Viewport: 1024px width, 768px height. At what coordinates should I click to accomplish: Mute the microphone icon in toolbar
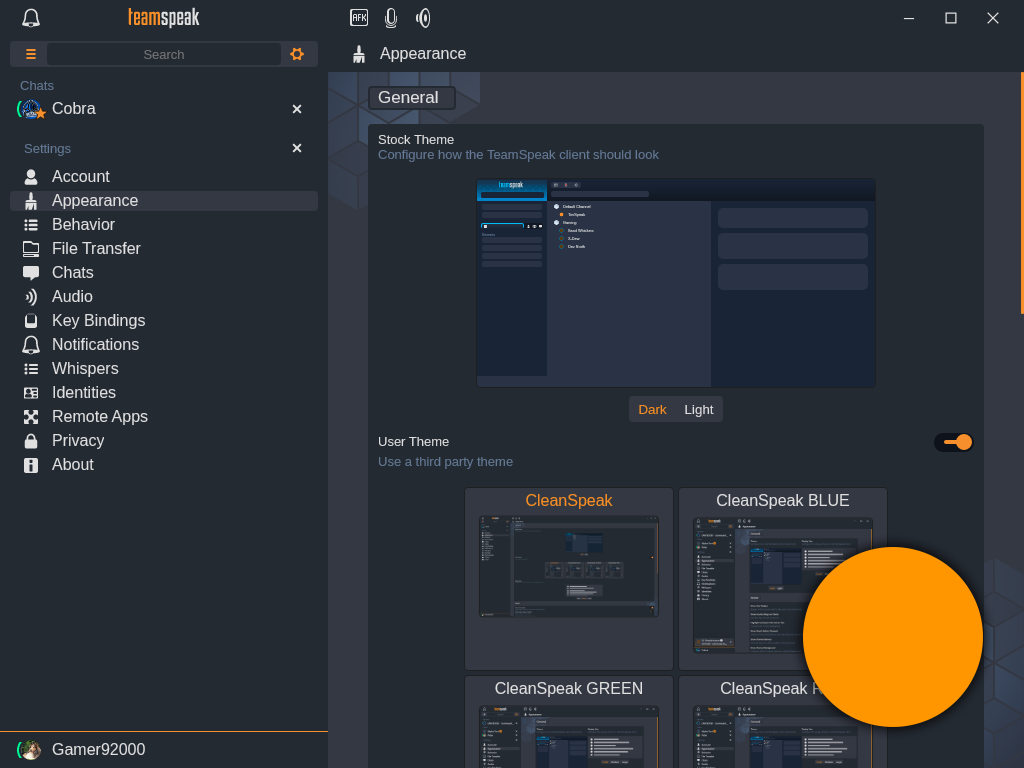tap(391, 18)
